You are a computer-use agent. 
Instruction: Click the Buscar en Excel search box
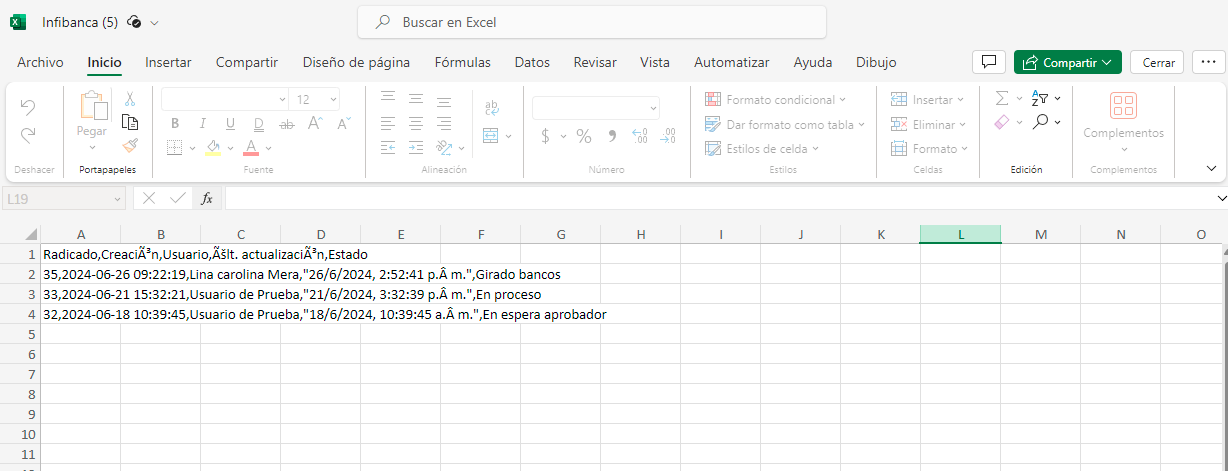(592, 22)
